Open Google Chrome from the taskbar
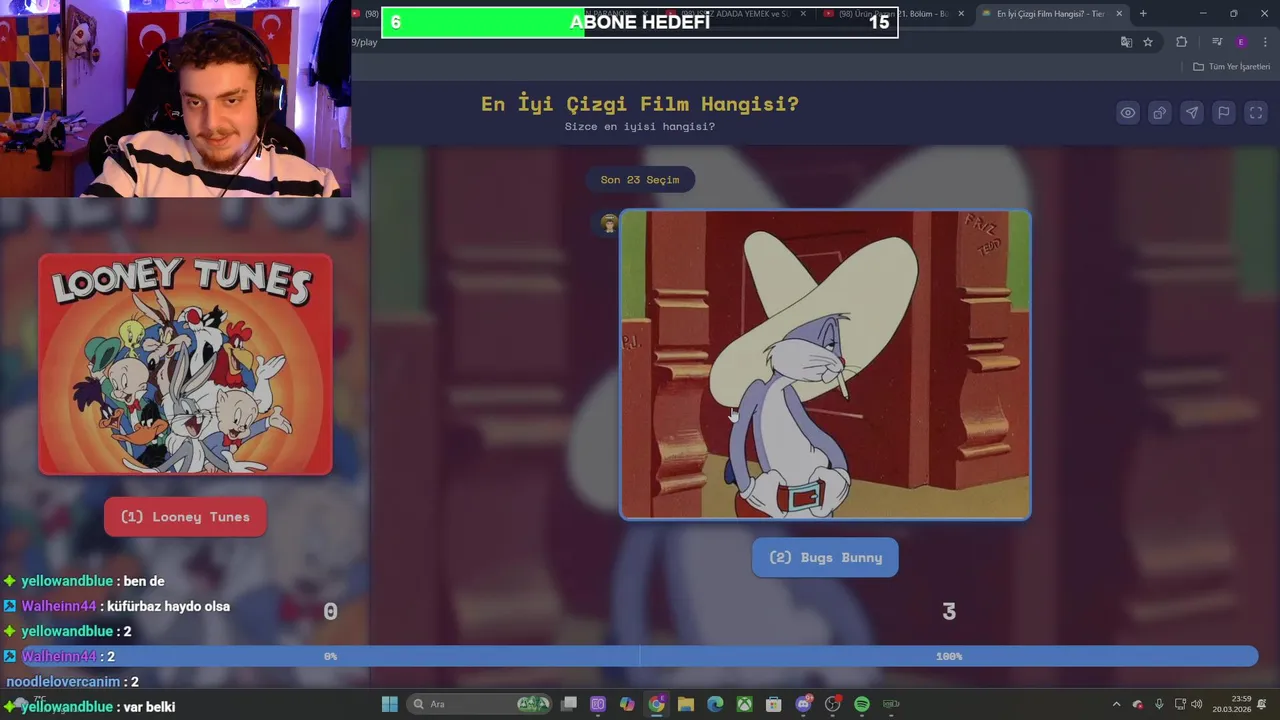This screenshot has height=720, width=1280. (656, 704)
